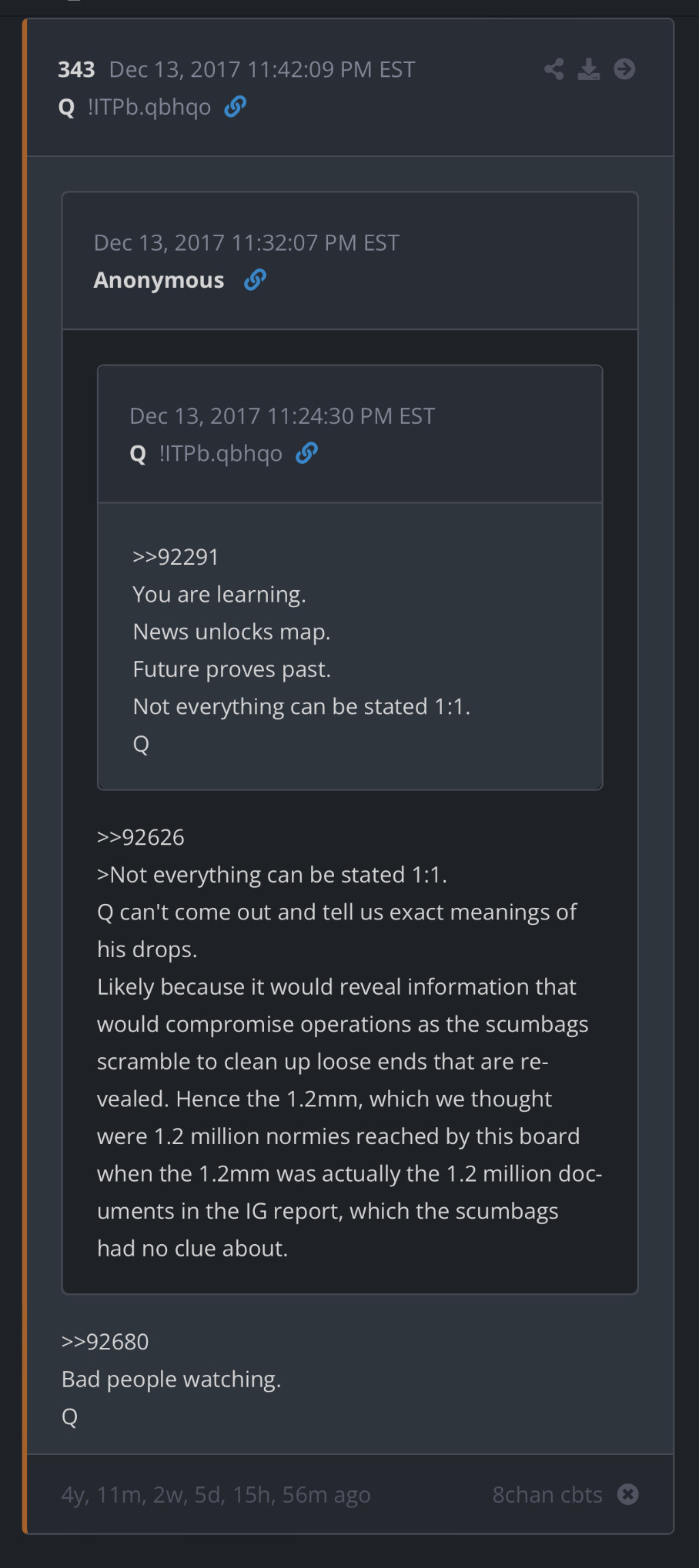The height and width of the screenshot is (1568, 699).
Task: Follow the >>92291 reply reference
Action: point(176,557)
